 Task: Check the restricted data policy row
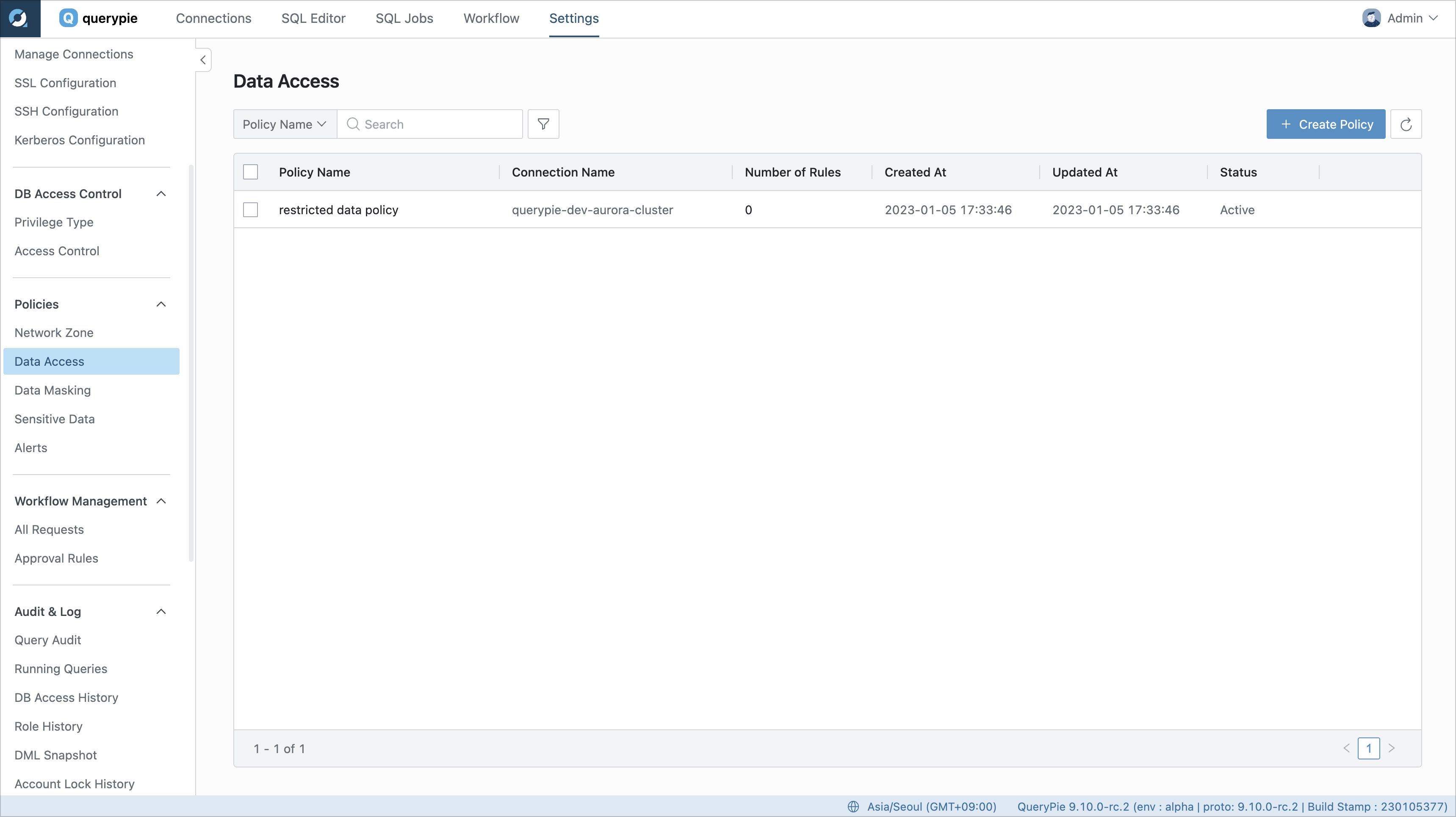coord(250,210)
